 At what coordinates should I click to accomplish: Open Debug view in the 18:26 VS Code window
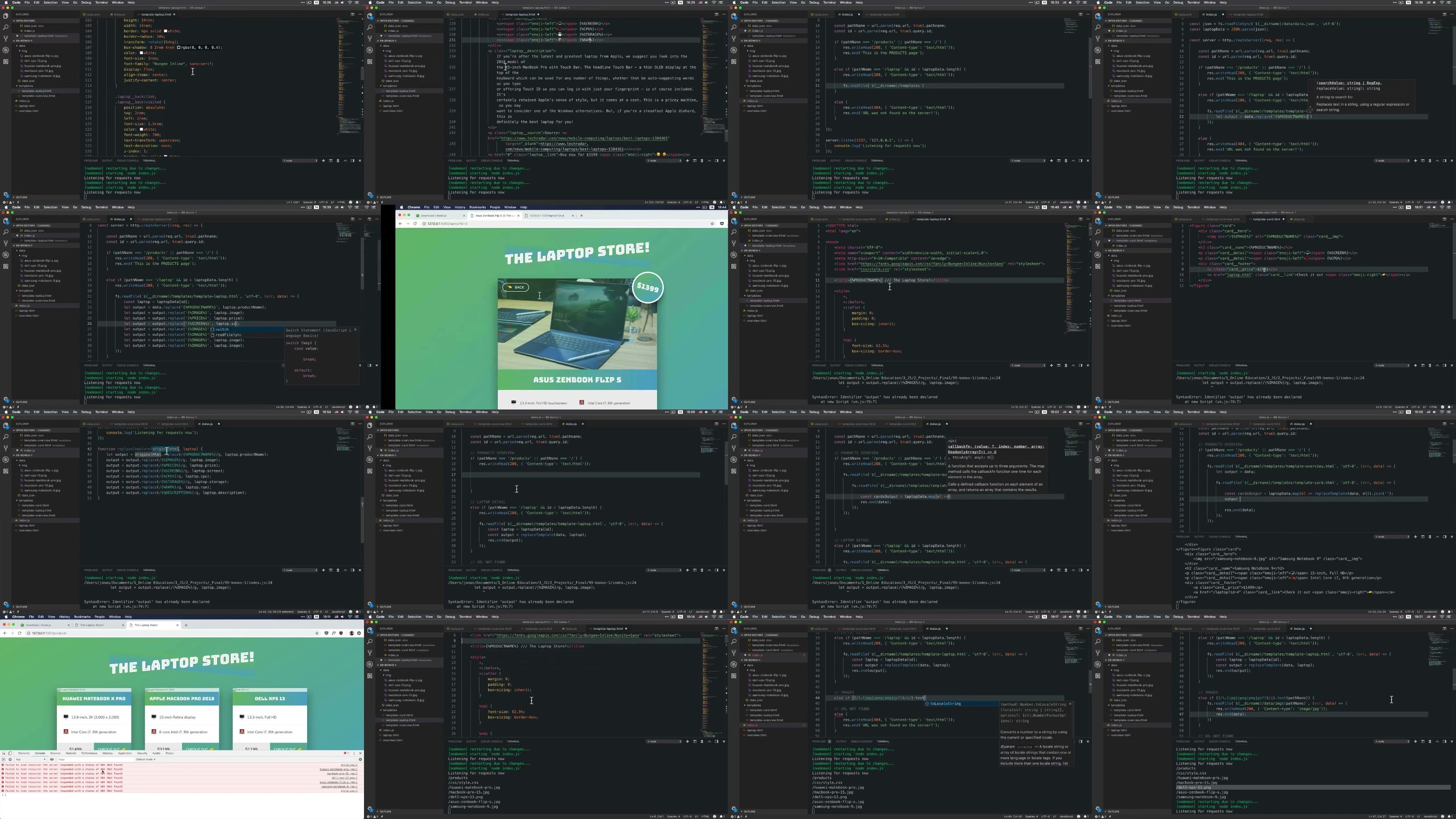pyautogui.click(x=6, y=50)
